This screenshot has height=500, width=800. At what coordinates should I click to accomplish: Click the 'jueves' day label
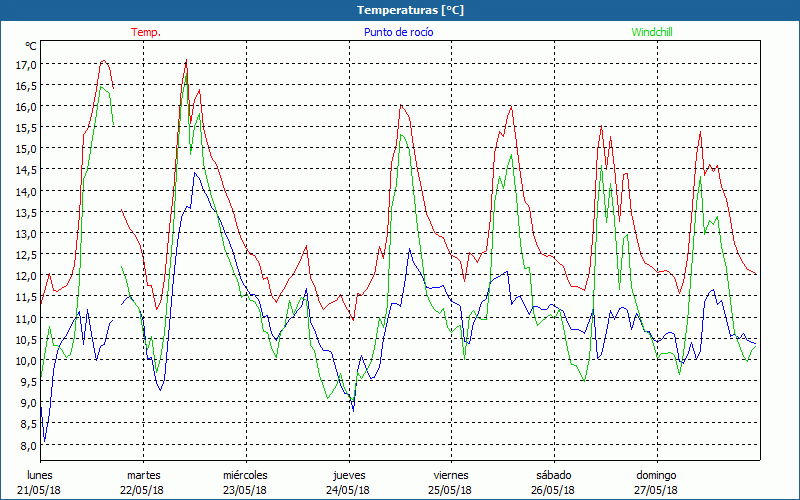pos(349,475)
